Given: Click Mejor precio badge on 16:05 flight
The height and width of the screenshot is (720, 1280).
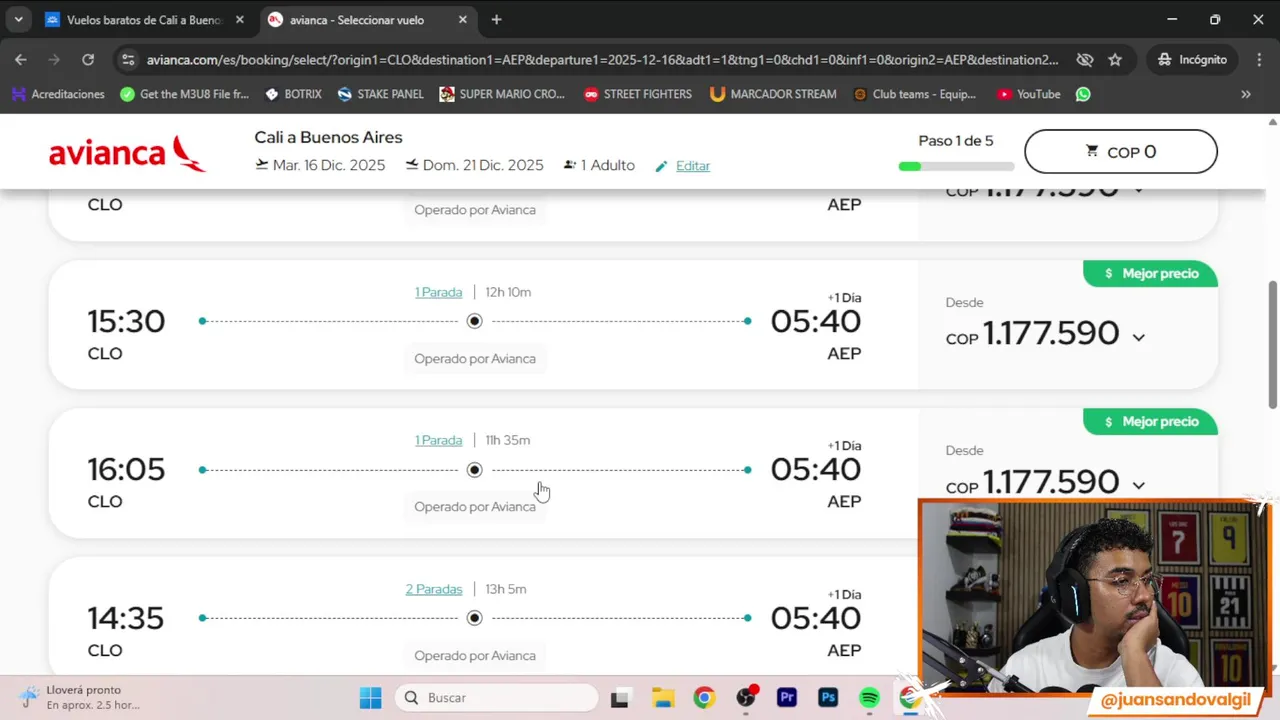Looking at the screenshot, I should click(1150, 421).
